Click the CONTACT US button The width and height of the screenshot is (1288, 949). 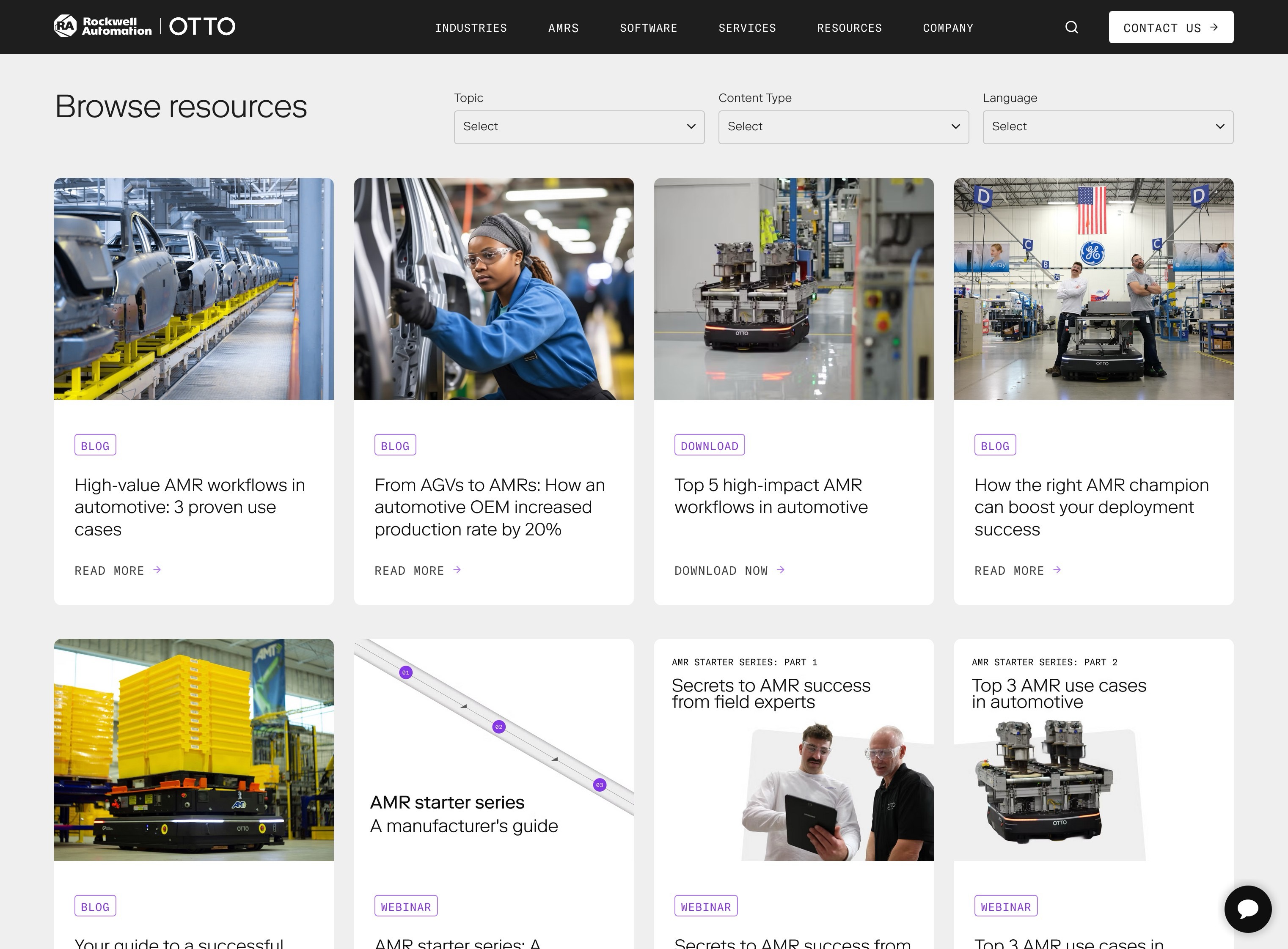pos(1171,27)
